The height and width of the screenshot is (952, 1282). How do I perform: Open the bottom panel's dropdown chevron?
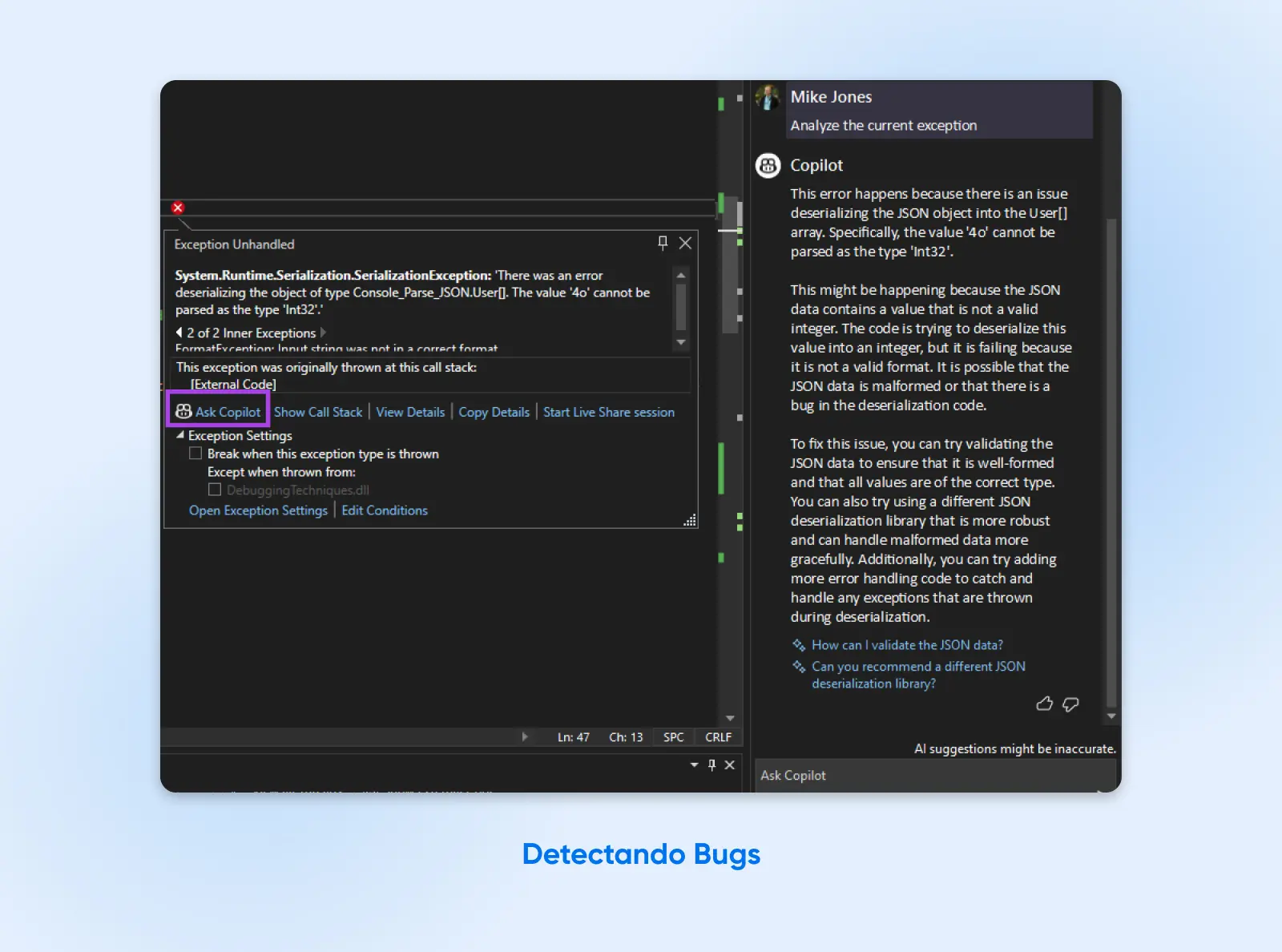point(694,765)
